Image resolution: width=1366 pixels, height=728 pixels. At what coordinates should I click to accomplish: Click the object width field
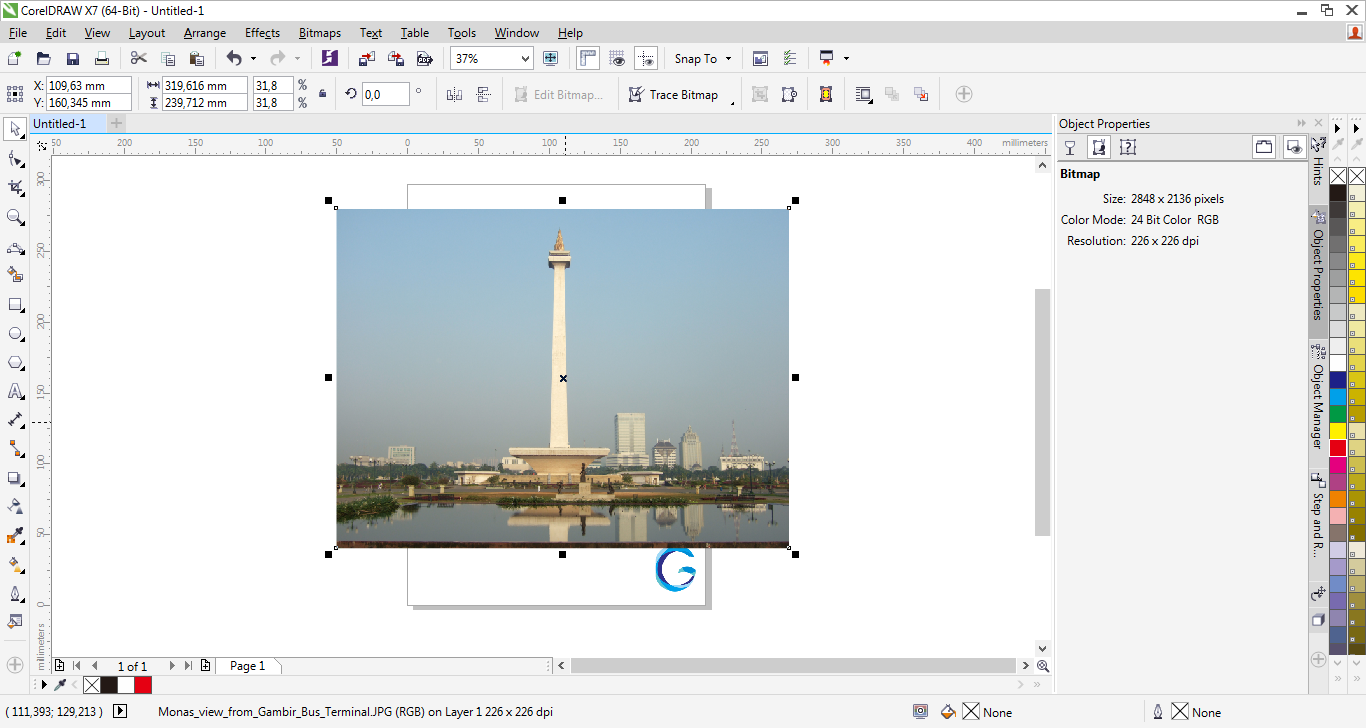pyautogui.click(x=204, y=86)
